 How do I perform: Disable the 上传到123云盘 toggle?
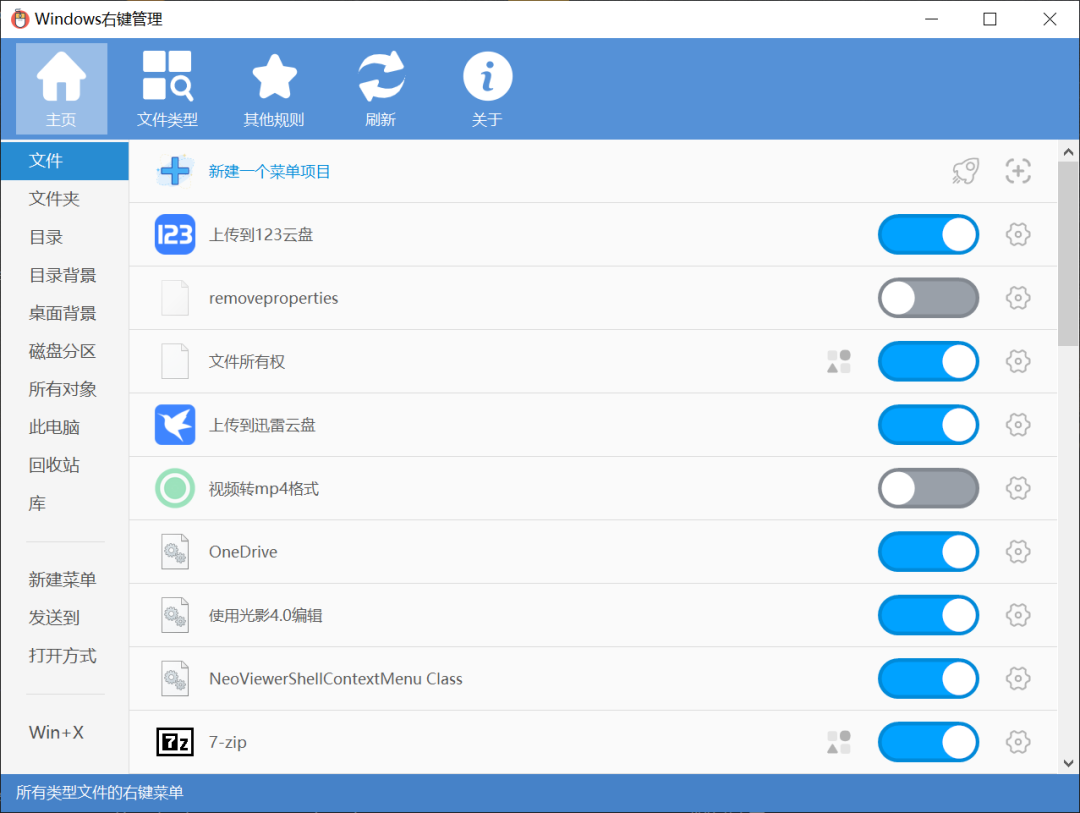[928, 234]
